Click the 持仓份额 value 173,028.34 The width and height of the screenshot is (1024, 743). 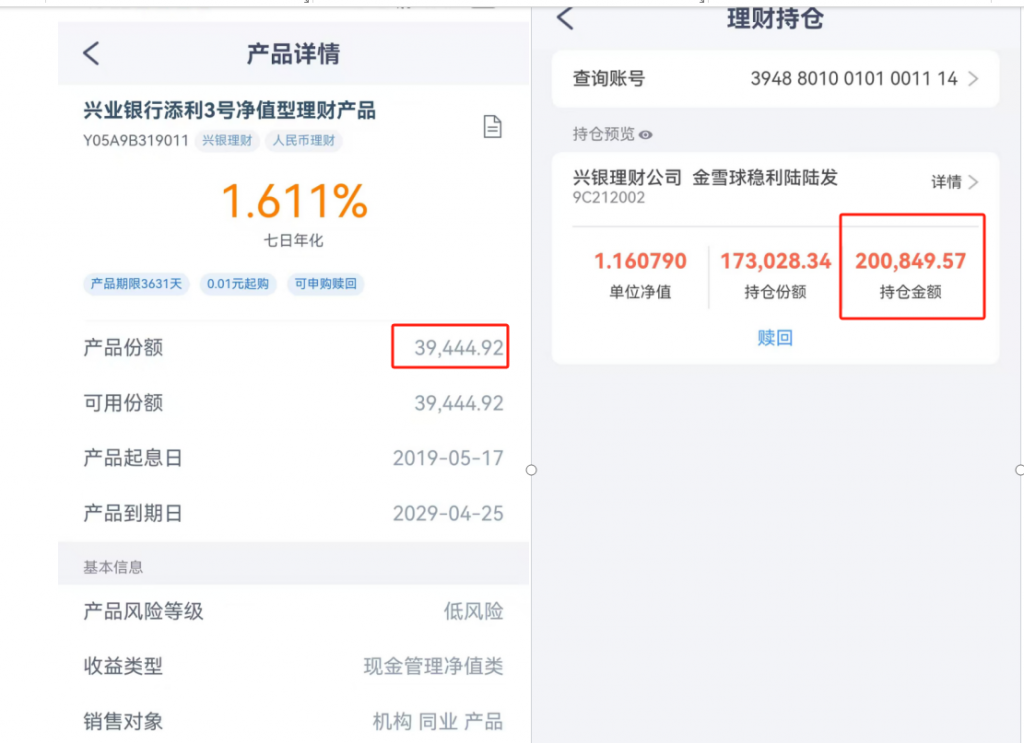tap(775, 261)
